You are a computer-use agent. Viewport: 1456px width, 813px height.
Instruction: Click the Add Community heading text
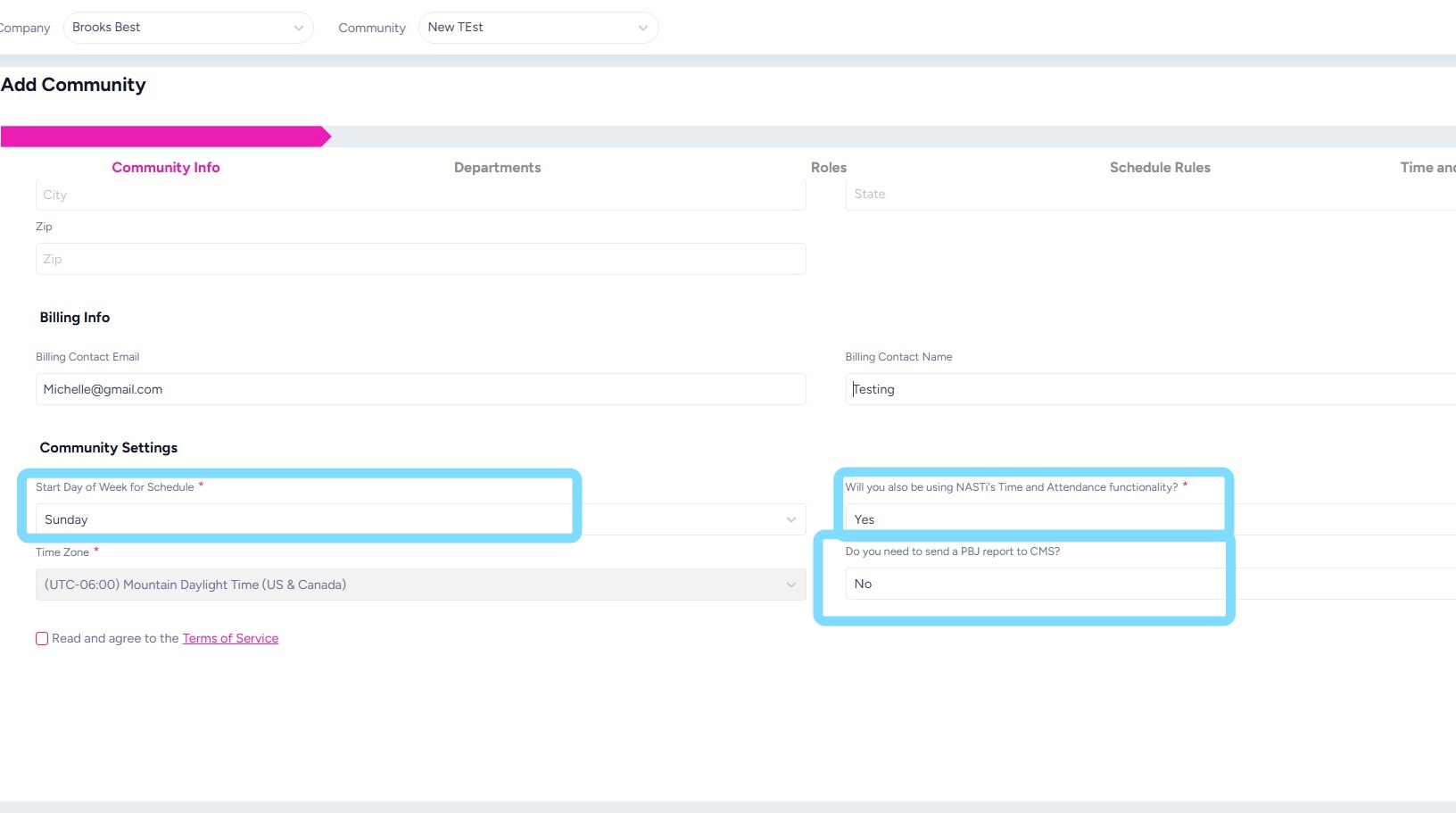click(x=73, y=85)
